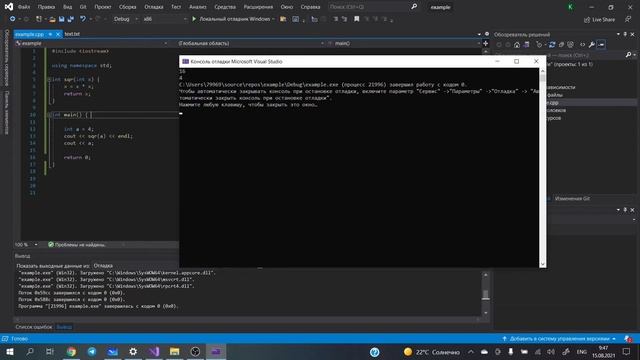This screenshot has height=360, width=640.
Task: Open File Explorer from the taskbar
Action: (175, 351)
